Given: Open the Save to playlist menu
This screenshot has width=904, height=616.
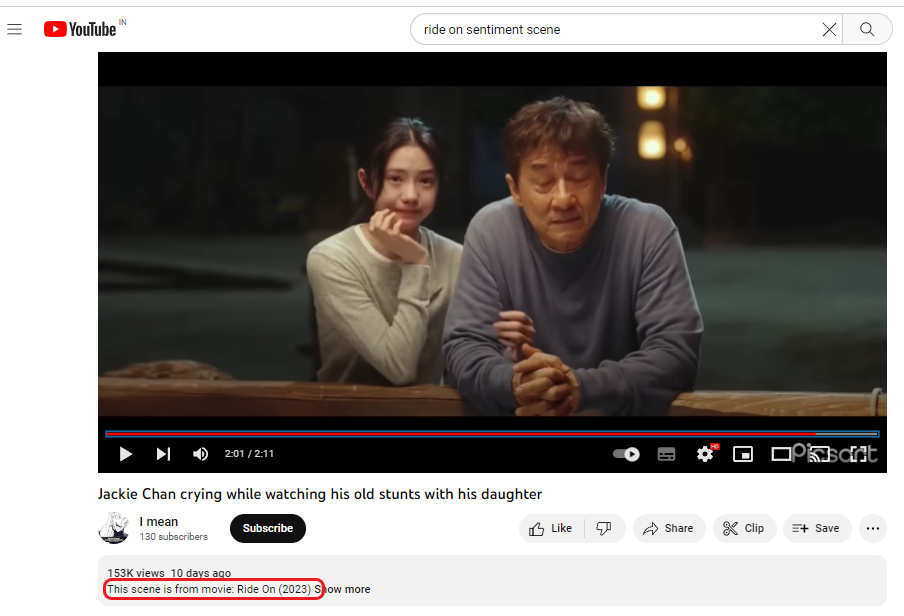Looking at the screenshot, I should coord(816,528).
